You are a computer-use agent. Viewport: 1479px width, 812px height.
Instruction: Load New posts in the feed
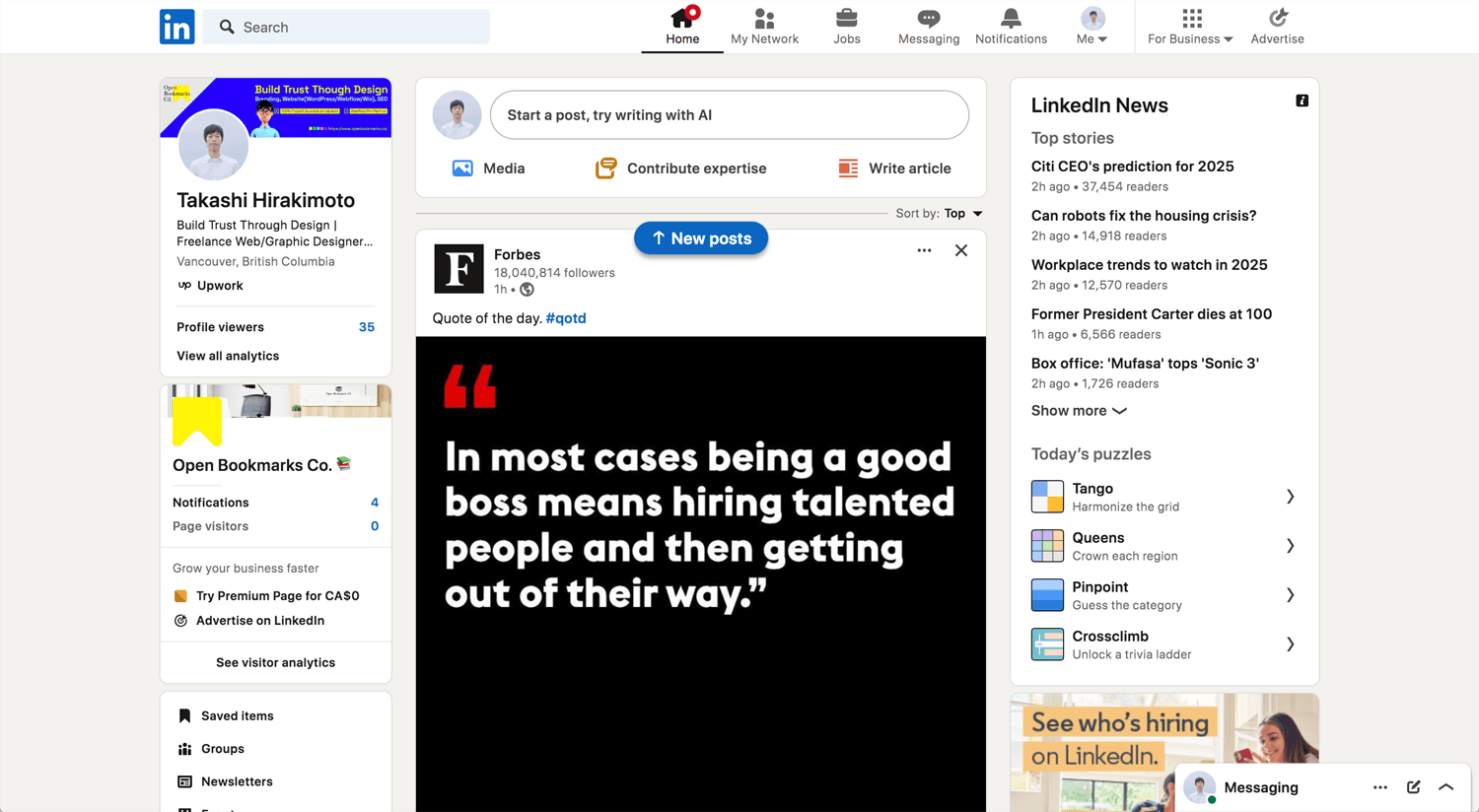pyautogui.click(x=701, y=238)
